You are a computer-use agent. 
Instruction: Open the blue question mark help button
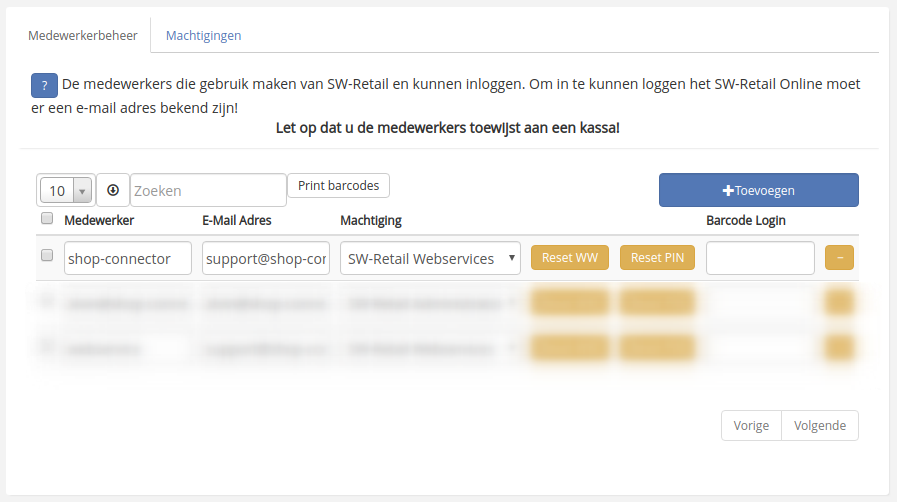pyautogui.click(x=44, y=86)
